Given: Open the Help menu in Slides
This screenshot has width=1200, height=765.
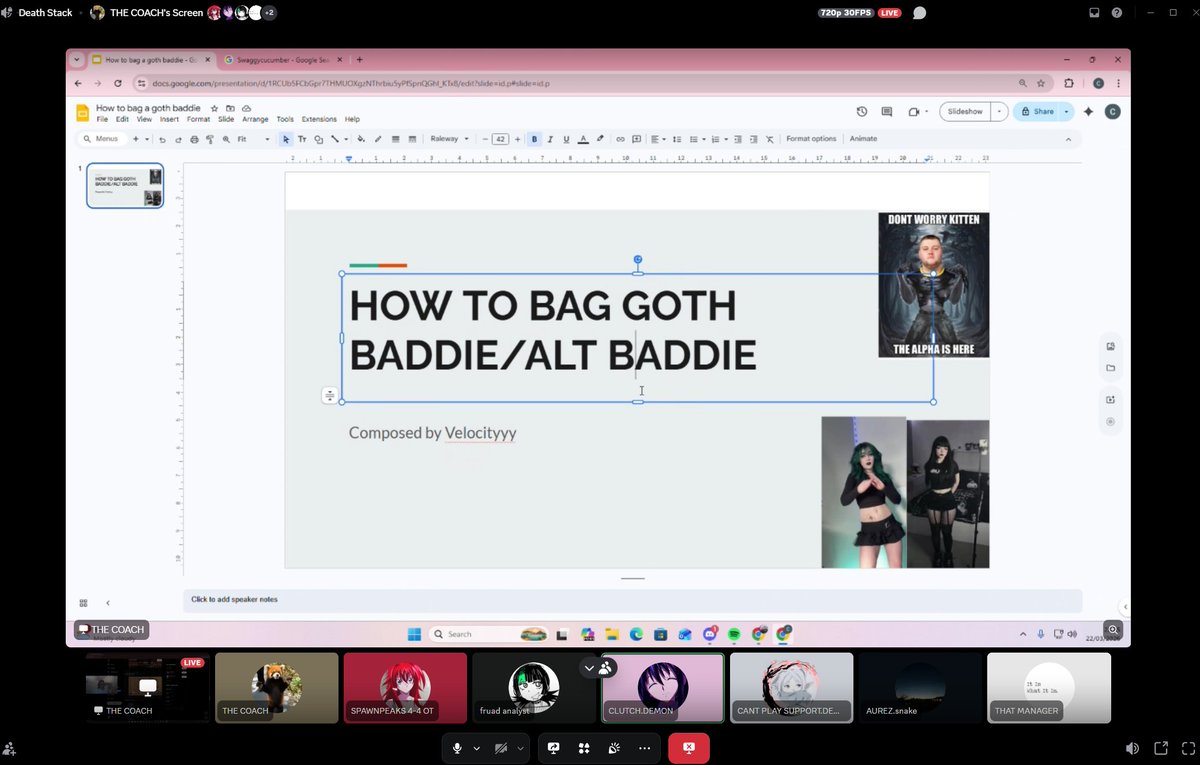Looking at the screenshot, I should [352, 119].
